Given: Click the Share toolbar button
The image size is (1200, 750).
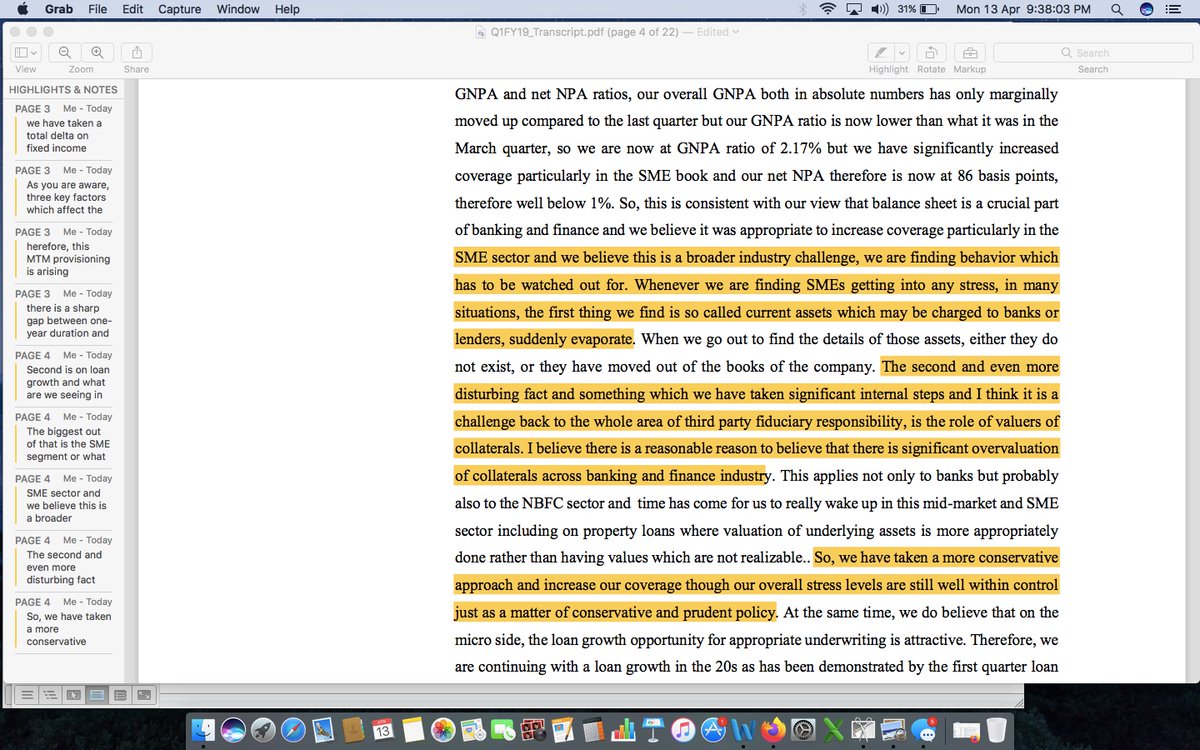Looking at the screenshot, I should (136, 53).
